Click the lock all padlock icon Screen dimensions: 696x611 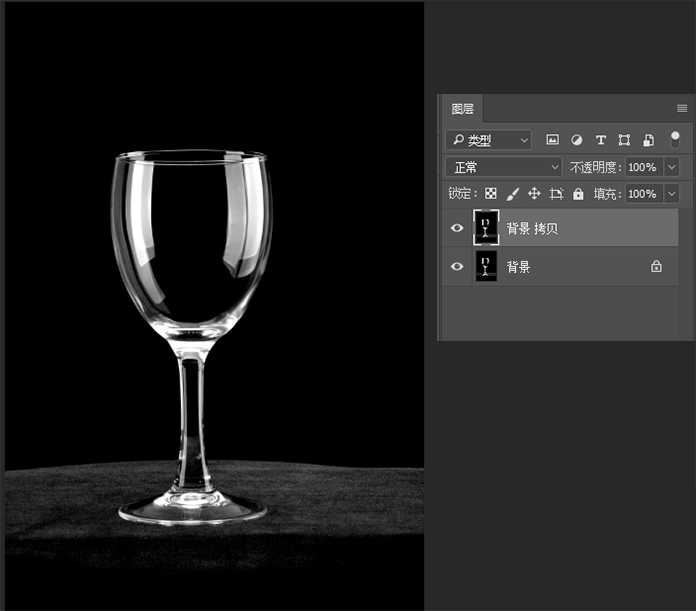578,194
